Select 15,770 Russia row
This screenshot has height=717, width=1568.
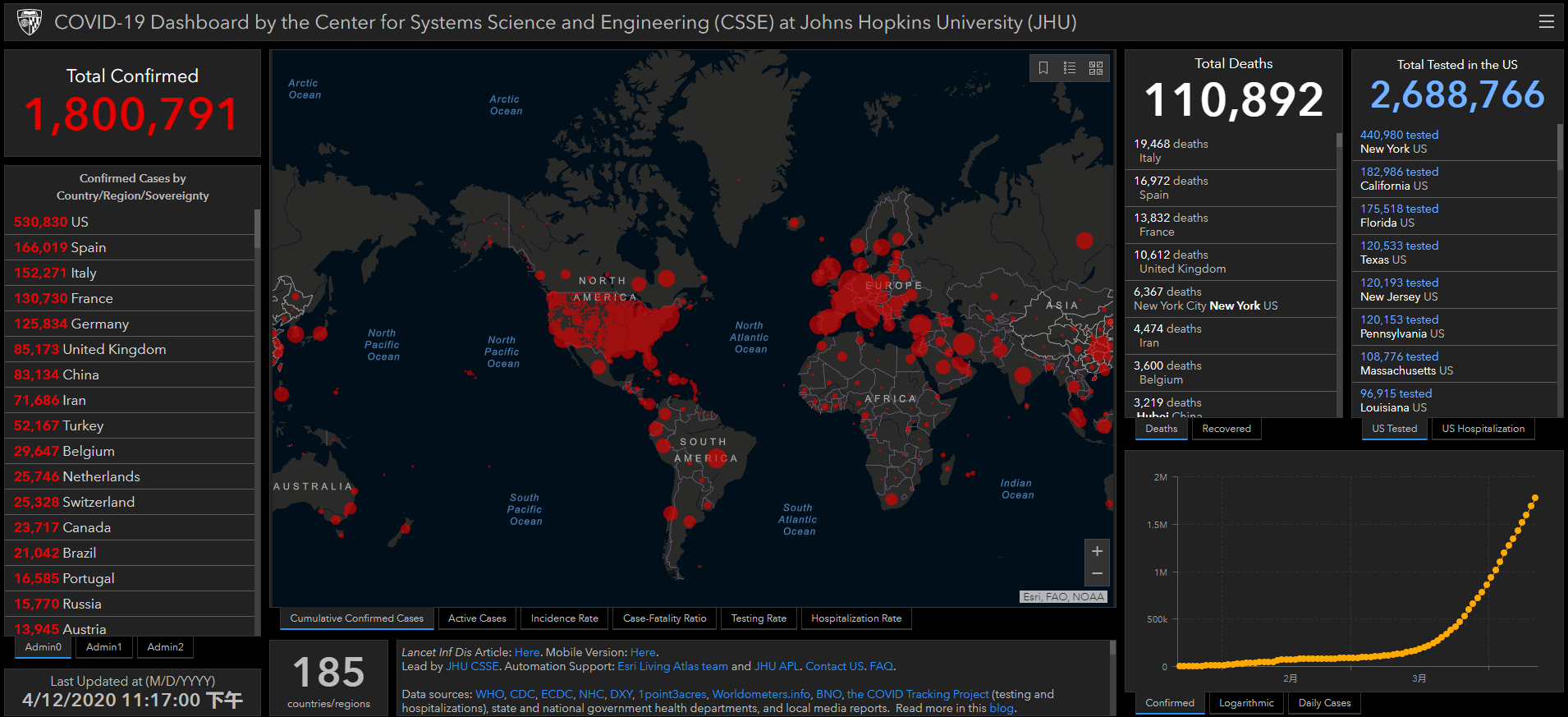coord(130,604)
